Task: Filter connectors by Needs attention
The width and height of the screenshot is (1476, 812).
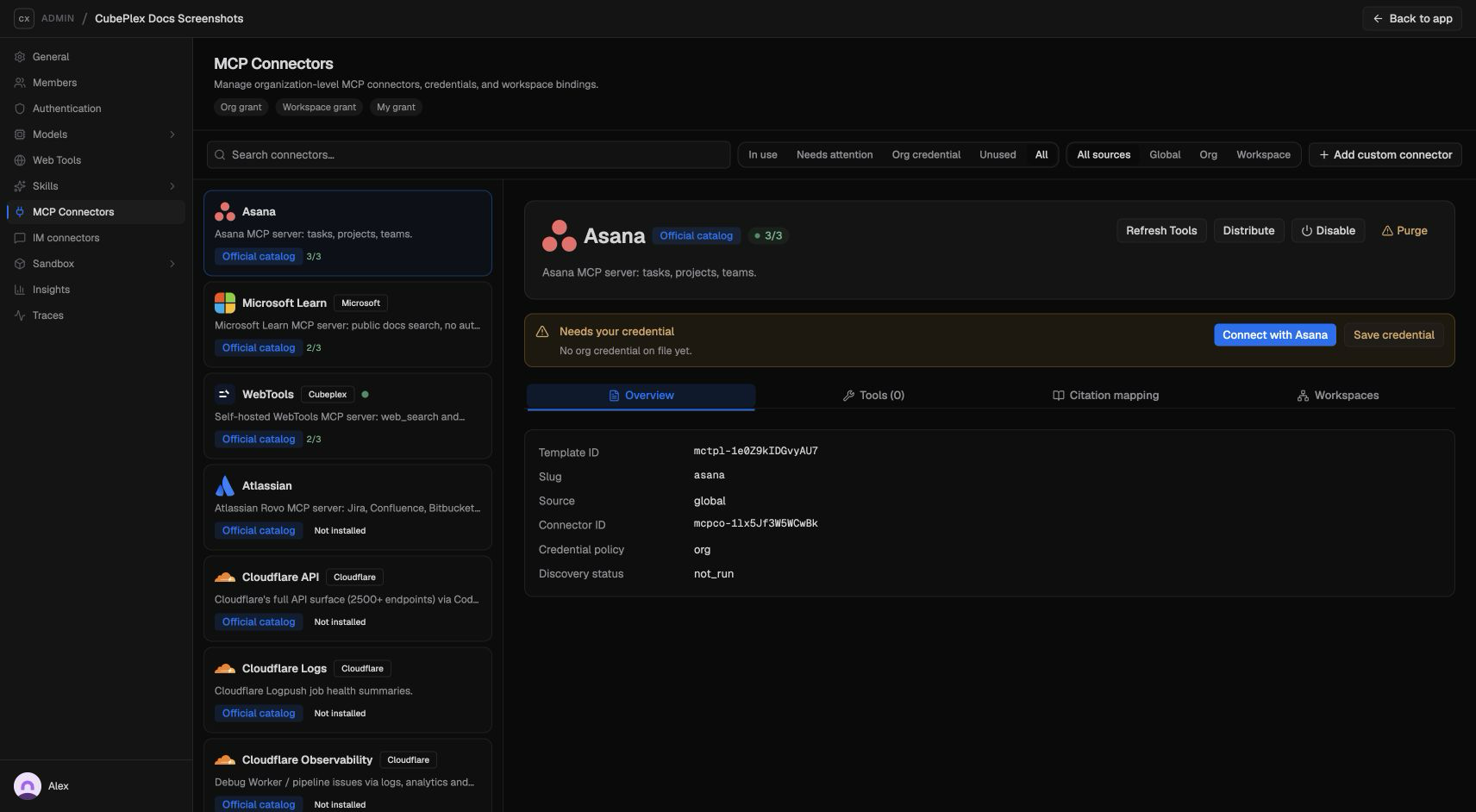Action: pos(835,155)
